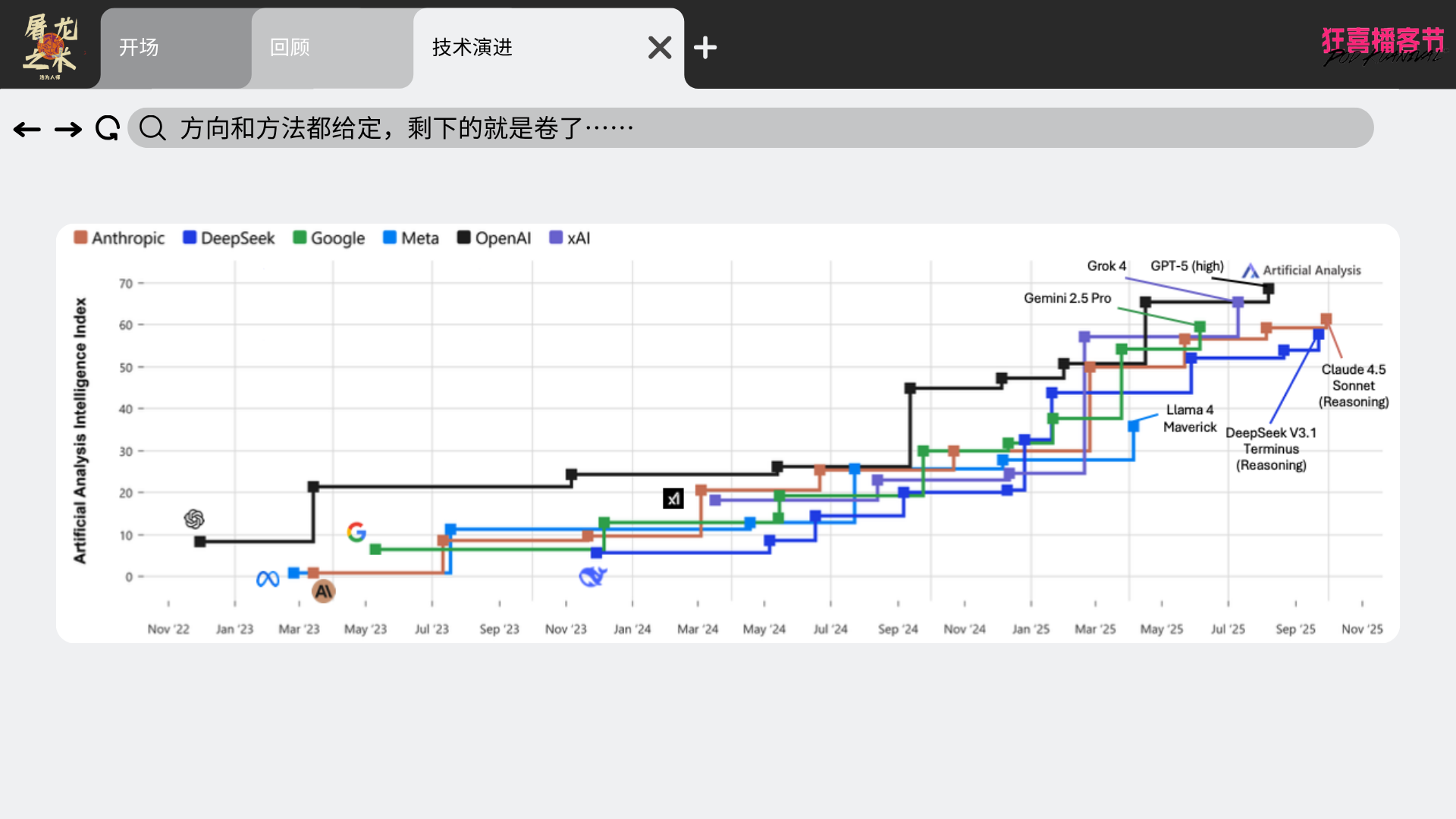The height and width of the screenshot is (819, 1456).
Task: Open a new tab with plus icon
Action: point(705,48)
